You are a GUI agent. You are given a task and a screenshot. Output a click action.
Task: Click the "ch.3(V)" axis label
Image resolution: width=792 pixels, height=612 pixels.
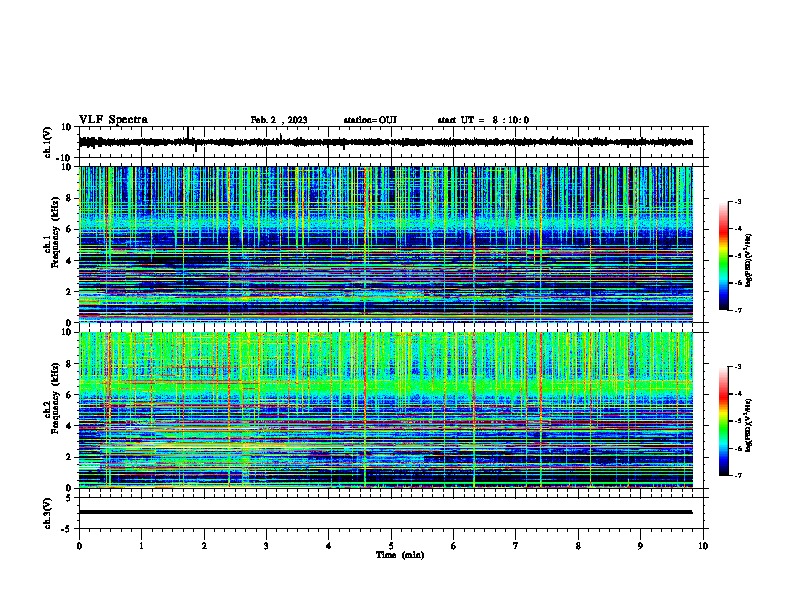tap(48, 513)
